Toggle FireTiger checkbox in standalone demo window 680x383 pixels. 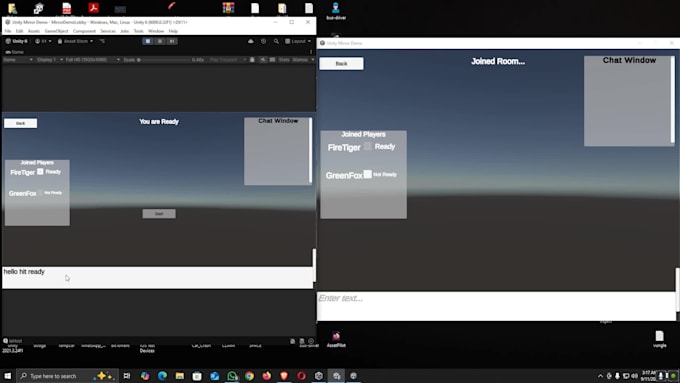pos(368,147)
